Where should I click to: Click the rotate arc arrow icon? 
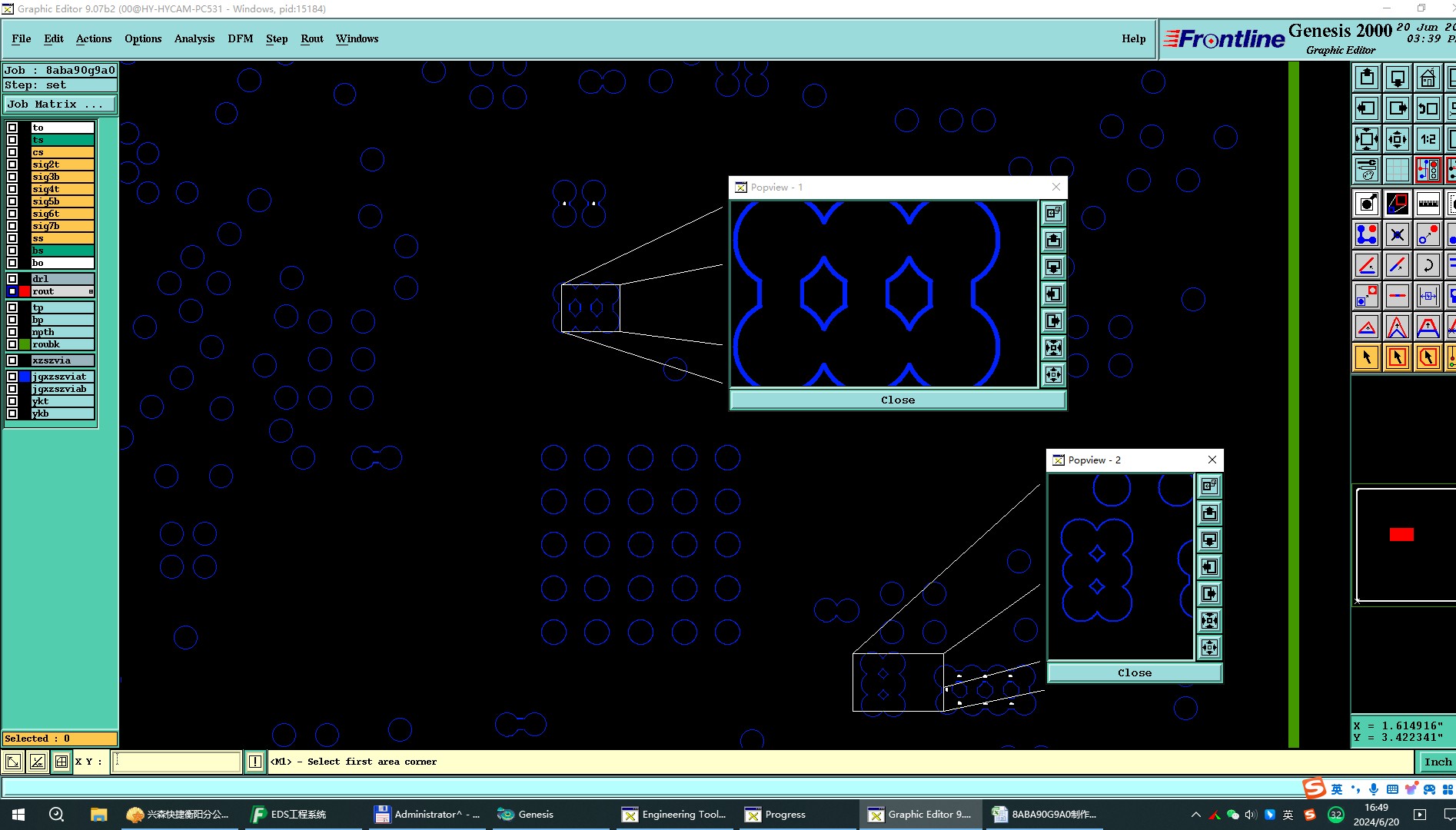pos(1428,265)
